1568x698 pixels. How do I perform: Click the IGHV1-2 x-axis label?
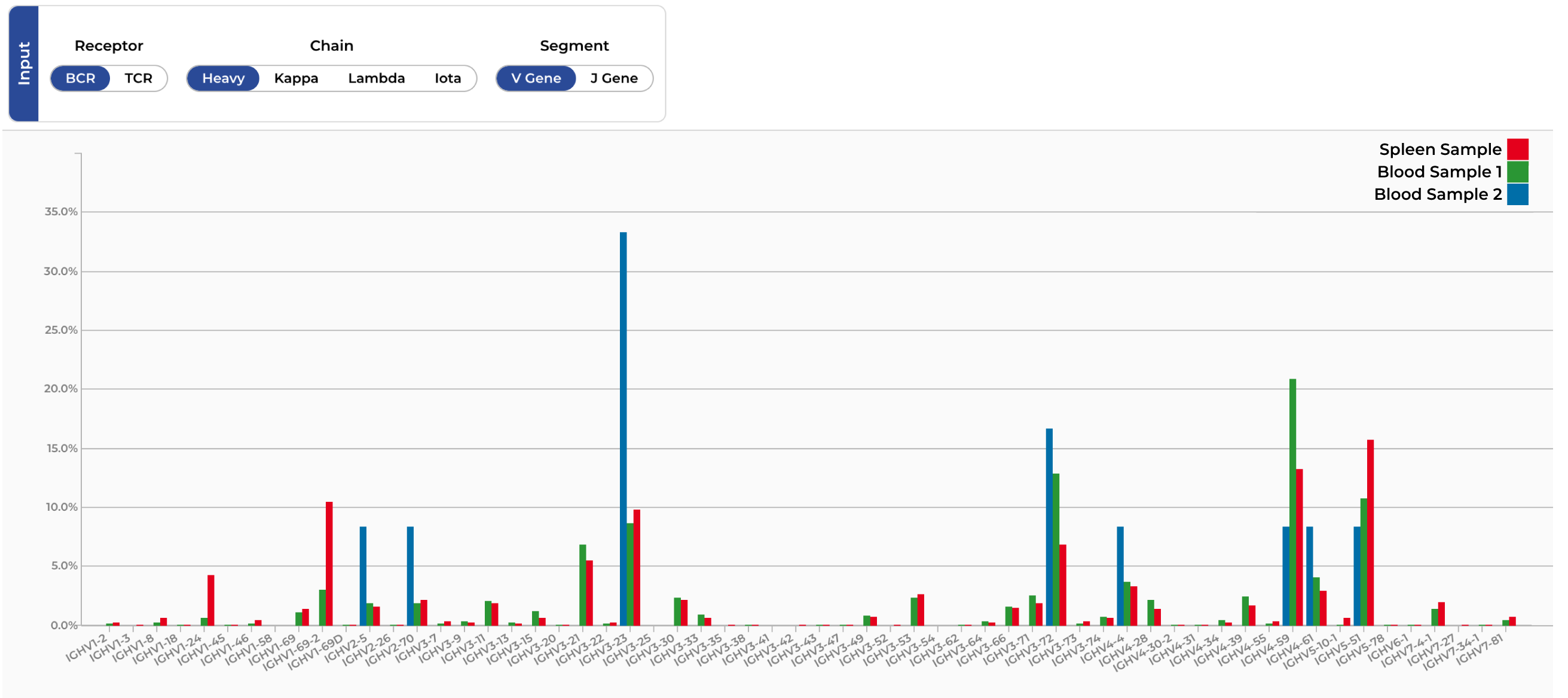coord(86,647)
